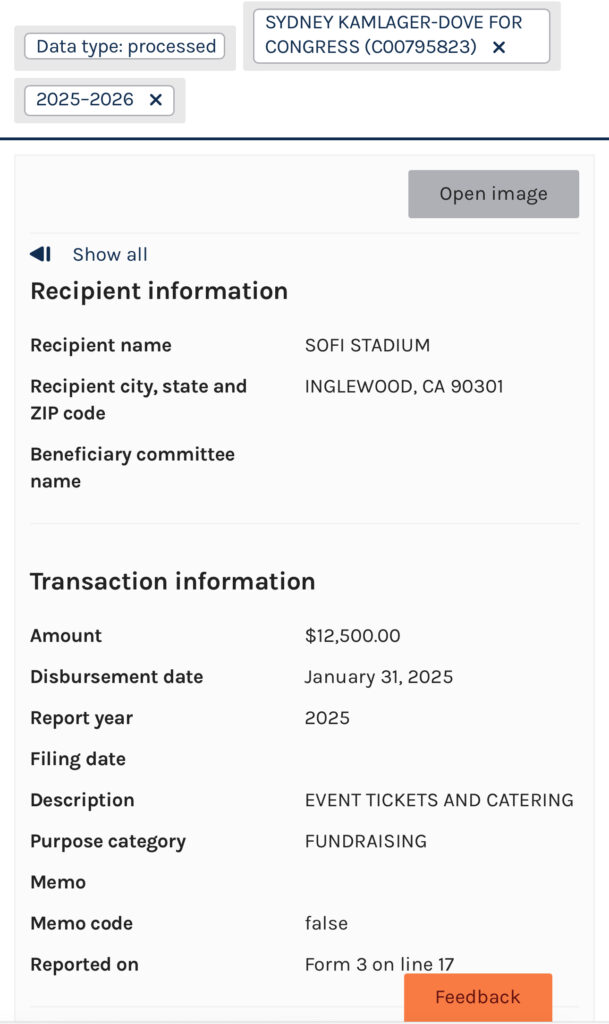Click the Transaction information heading
Screen dimensions: 609x1024
172,581
